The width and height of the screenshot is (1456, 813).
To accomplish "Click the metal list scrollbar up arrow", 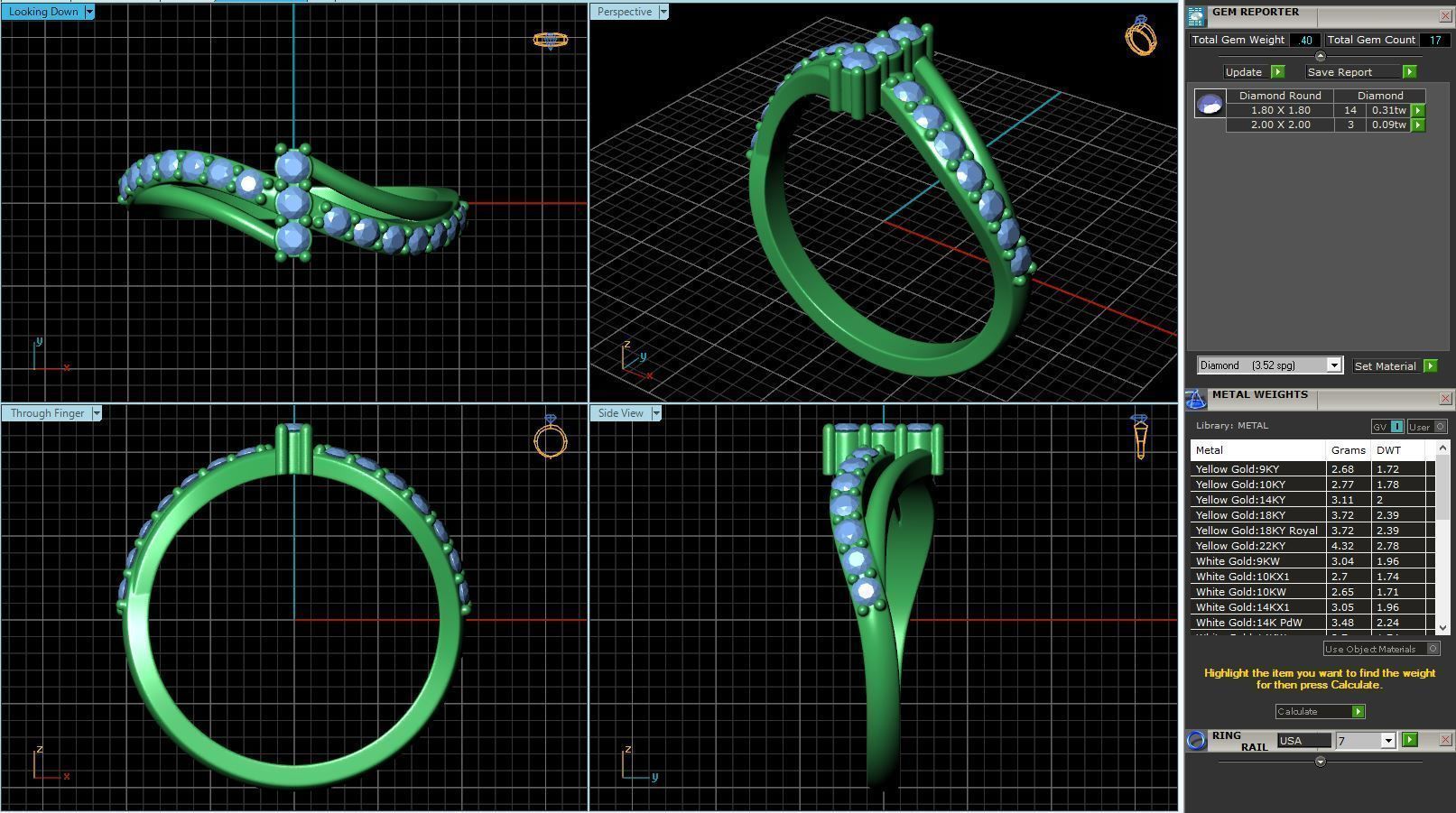I will click(1442, 448).
